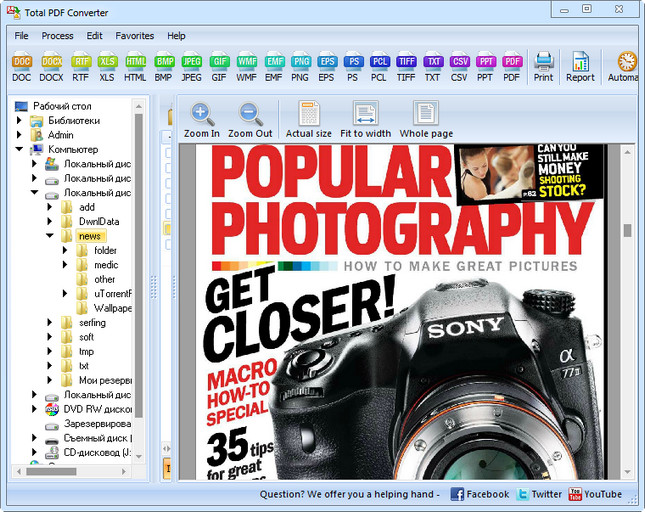Select the CD-дисковод drive item

pyautogui.click(x=97, y=452)
